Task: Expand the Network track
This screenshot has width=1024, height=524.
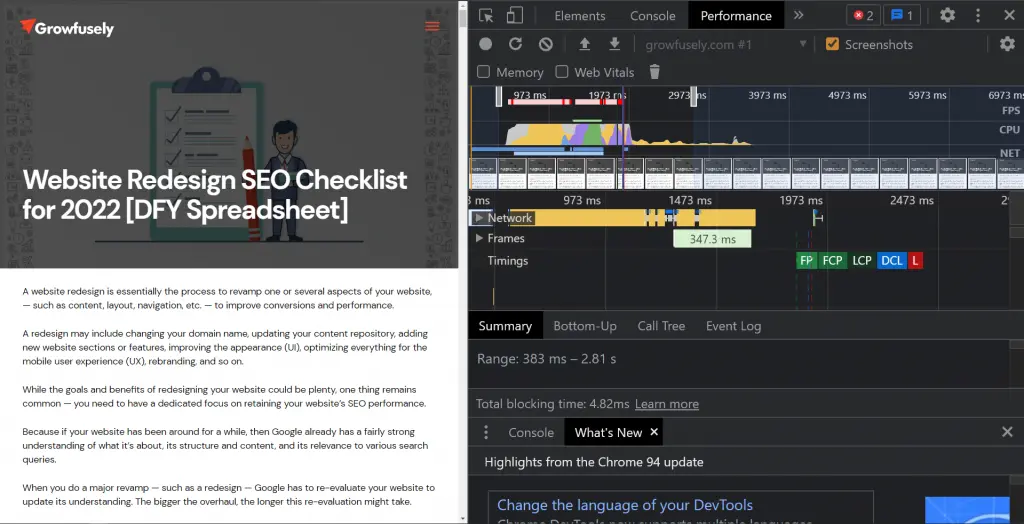Action: tap(480, 218)
